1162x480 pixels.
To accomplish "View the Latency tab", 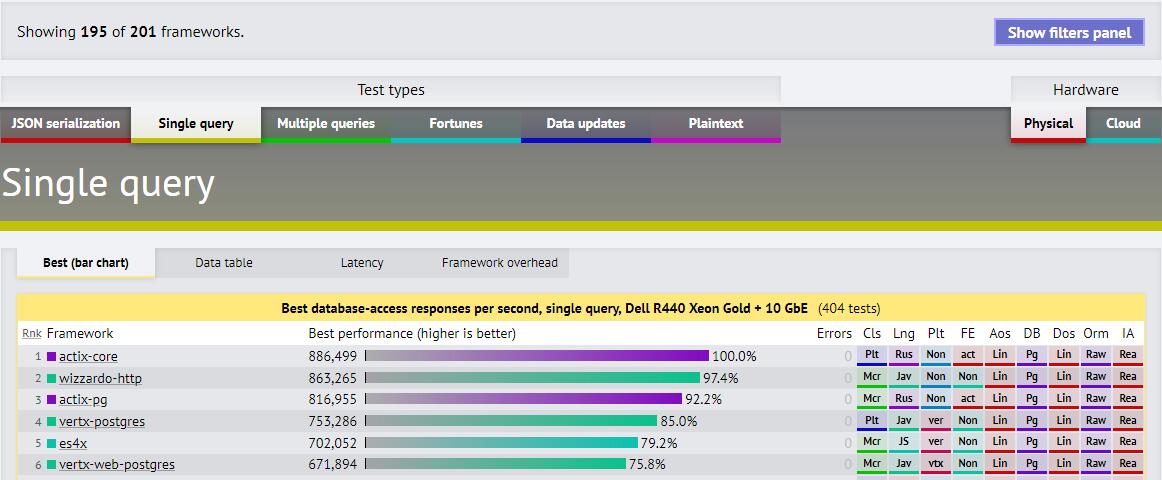I will pyautogui.click(x=362, y=263).
